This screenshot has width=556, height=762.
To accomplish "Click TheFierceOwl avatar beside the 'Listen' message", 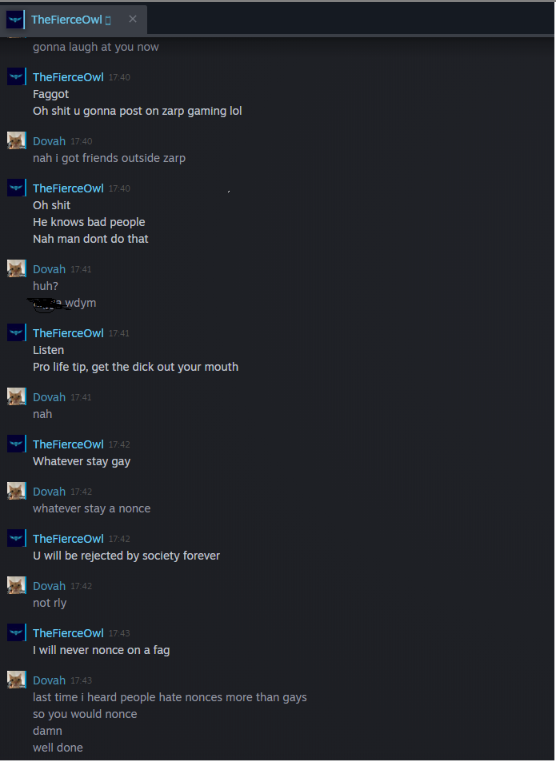I will click(16, 332).
